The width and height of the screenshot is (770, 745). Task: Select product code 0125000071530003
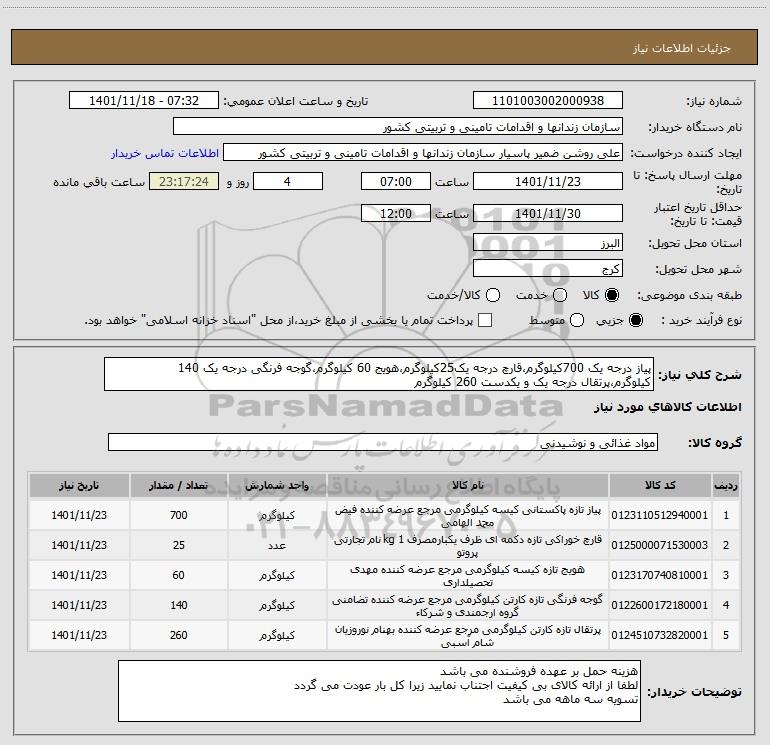660,545
